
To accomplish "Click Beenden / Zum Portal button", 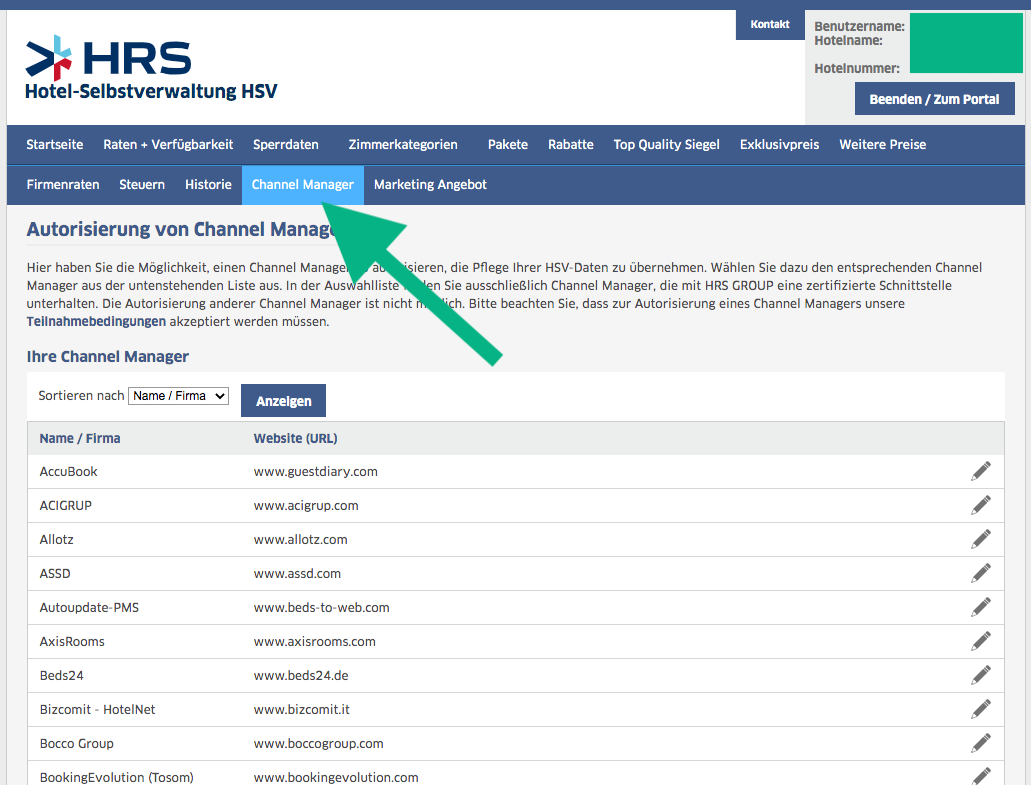I will coord(934,99).
